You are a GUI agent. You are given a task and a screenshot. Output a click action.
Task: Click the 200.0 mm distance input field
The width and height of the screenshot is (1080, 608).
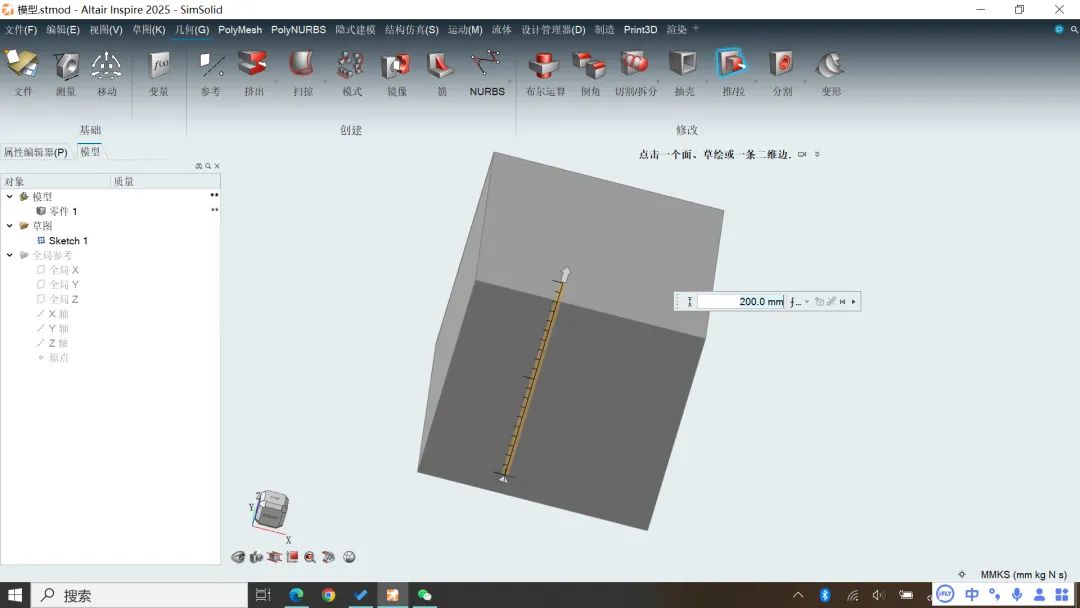coord(740,301)
